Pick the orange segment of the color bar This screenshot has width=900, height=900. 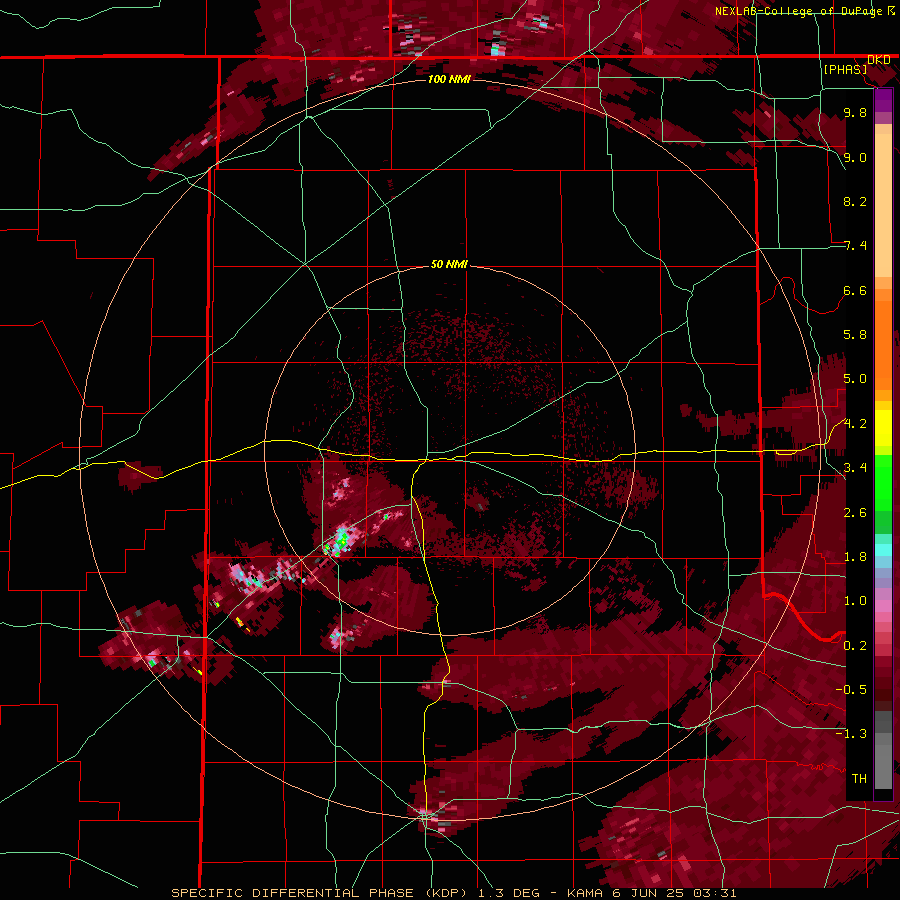(883, 344)
